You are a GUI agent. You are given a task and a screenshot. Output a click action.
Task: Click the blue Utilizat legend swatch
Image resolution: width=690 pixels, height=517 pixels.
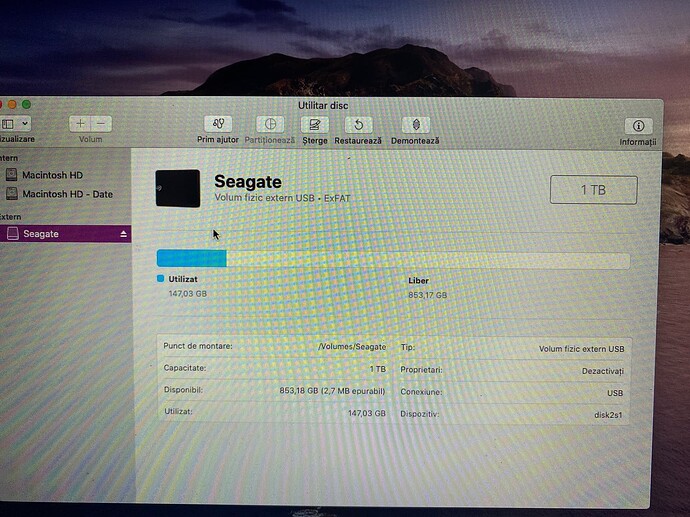[161, 279]
